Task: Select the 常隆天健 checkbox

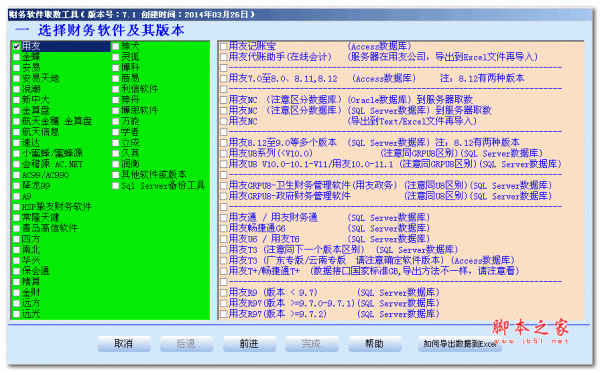Action: 16,218
